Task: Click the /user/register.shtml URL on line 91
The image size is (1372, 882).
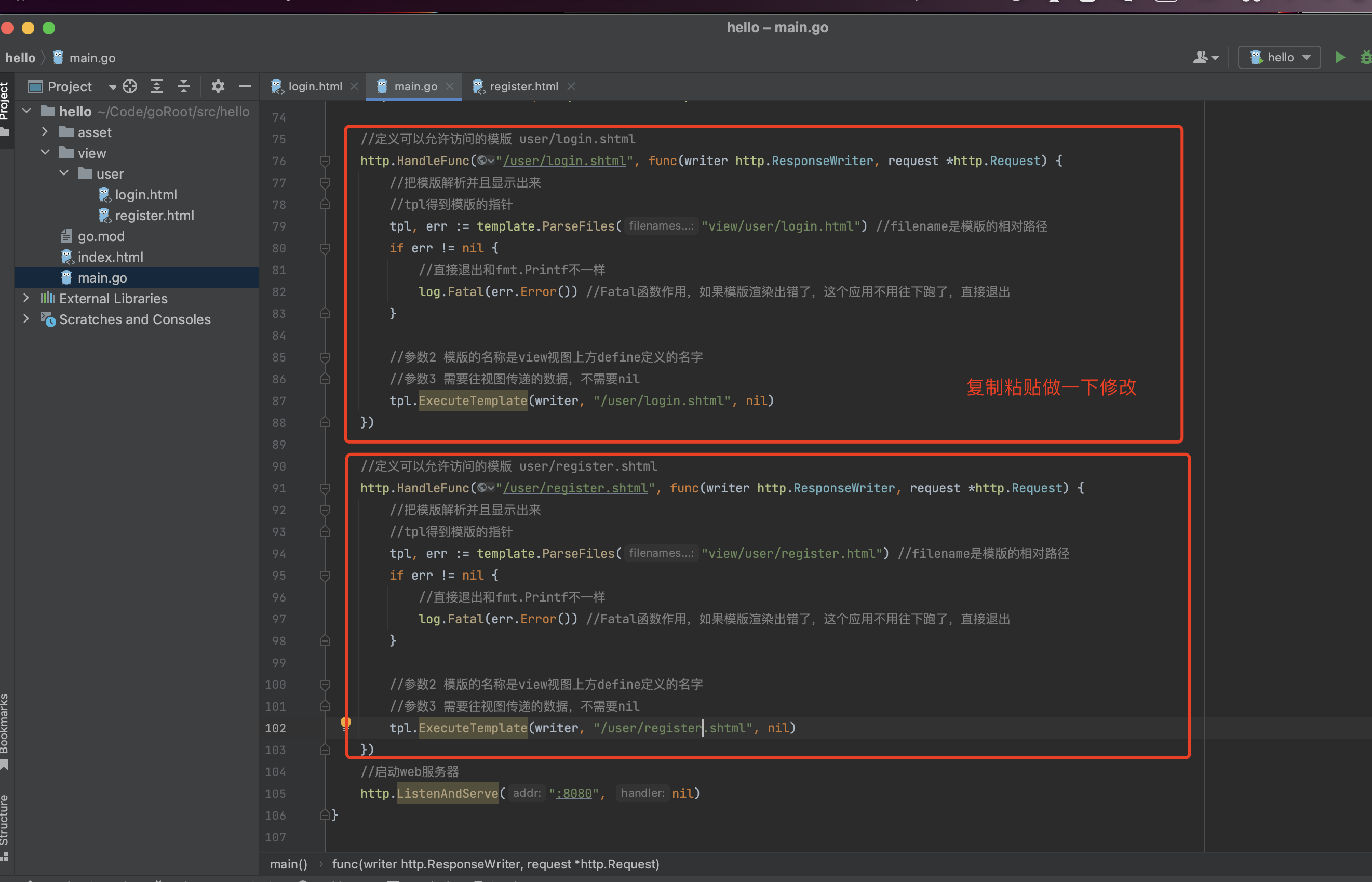Action: [575, 488]
